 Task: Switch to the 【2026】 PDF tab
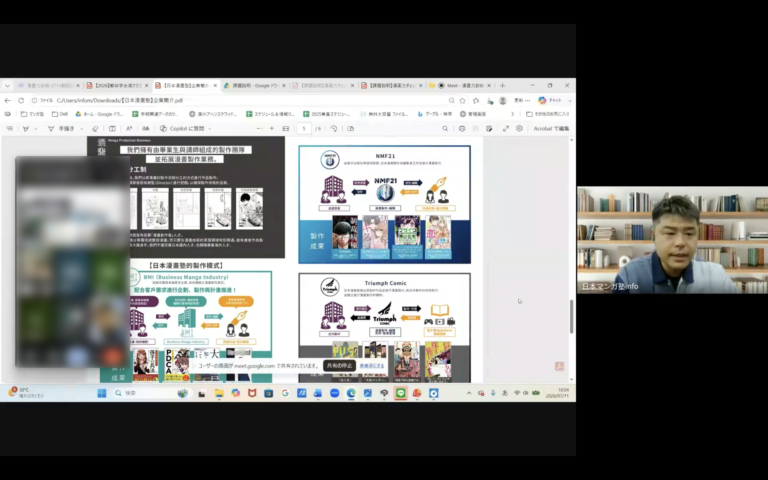coord(118,85)
